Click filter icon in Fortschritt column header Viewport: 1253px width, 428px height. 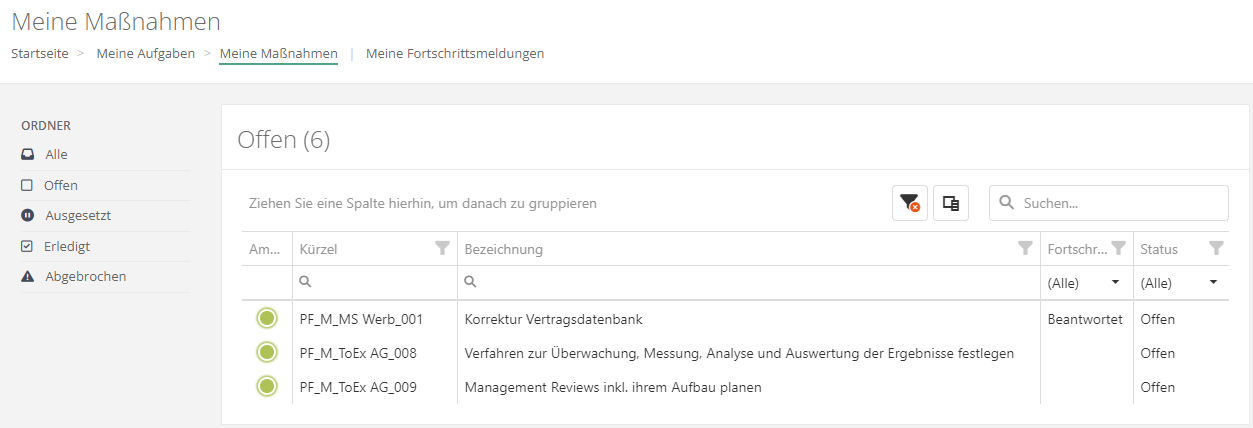1118,249
